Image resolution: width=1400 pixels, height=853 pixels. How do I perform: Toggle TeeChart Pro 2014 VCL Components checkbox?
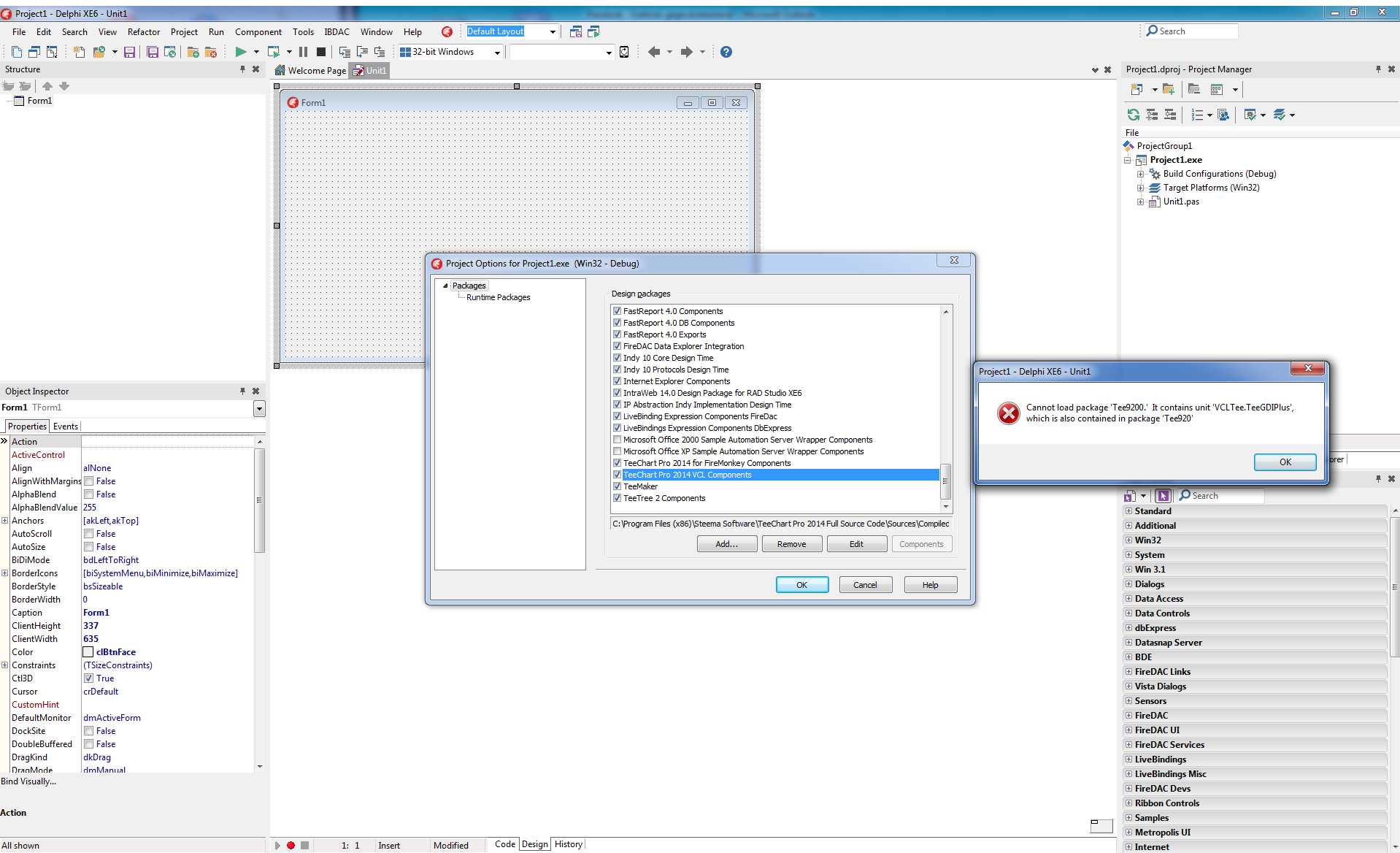(x=617, y=475)
